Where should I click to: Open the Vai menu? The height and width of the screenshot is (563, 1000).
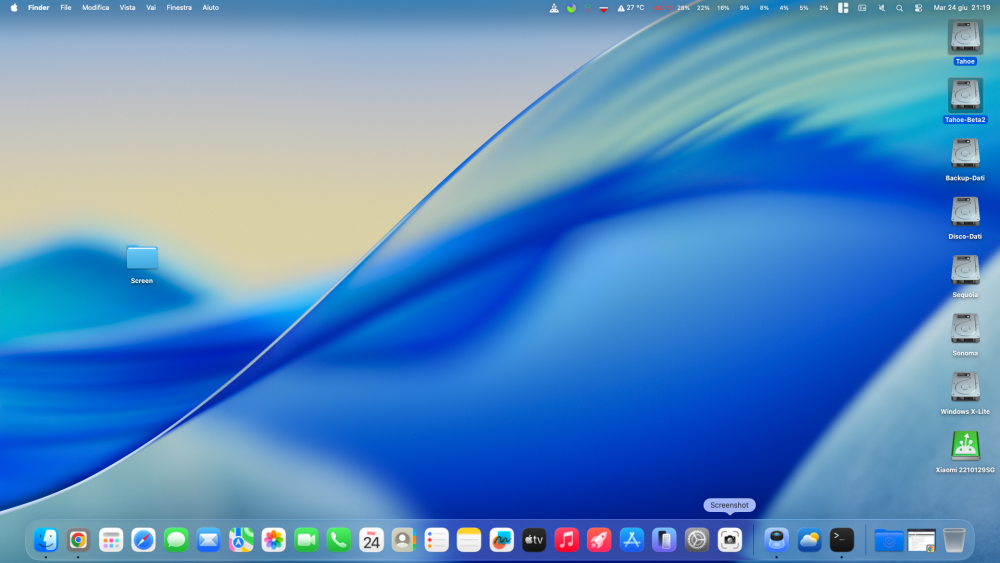click(151, 8)
